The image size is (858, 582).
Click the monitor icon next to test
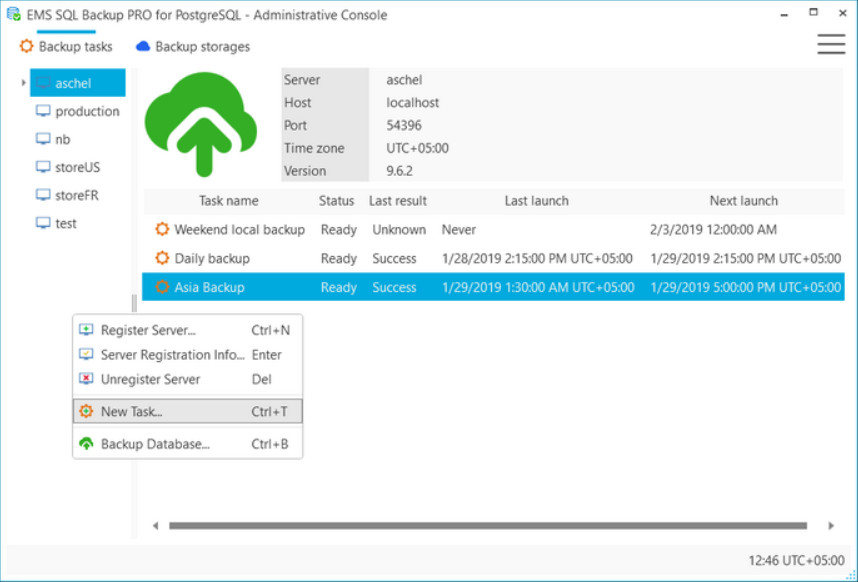click(x=43, y=223)
